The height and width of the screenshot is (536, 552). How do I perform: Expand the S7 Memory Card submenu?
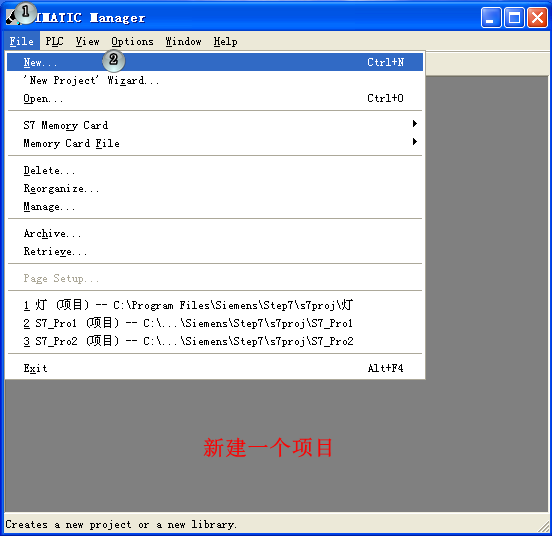click(x=215, y=125)
